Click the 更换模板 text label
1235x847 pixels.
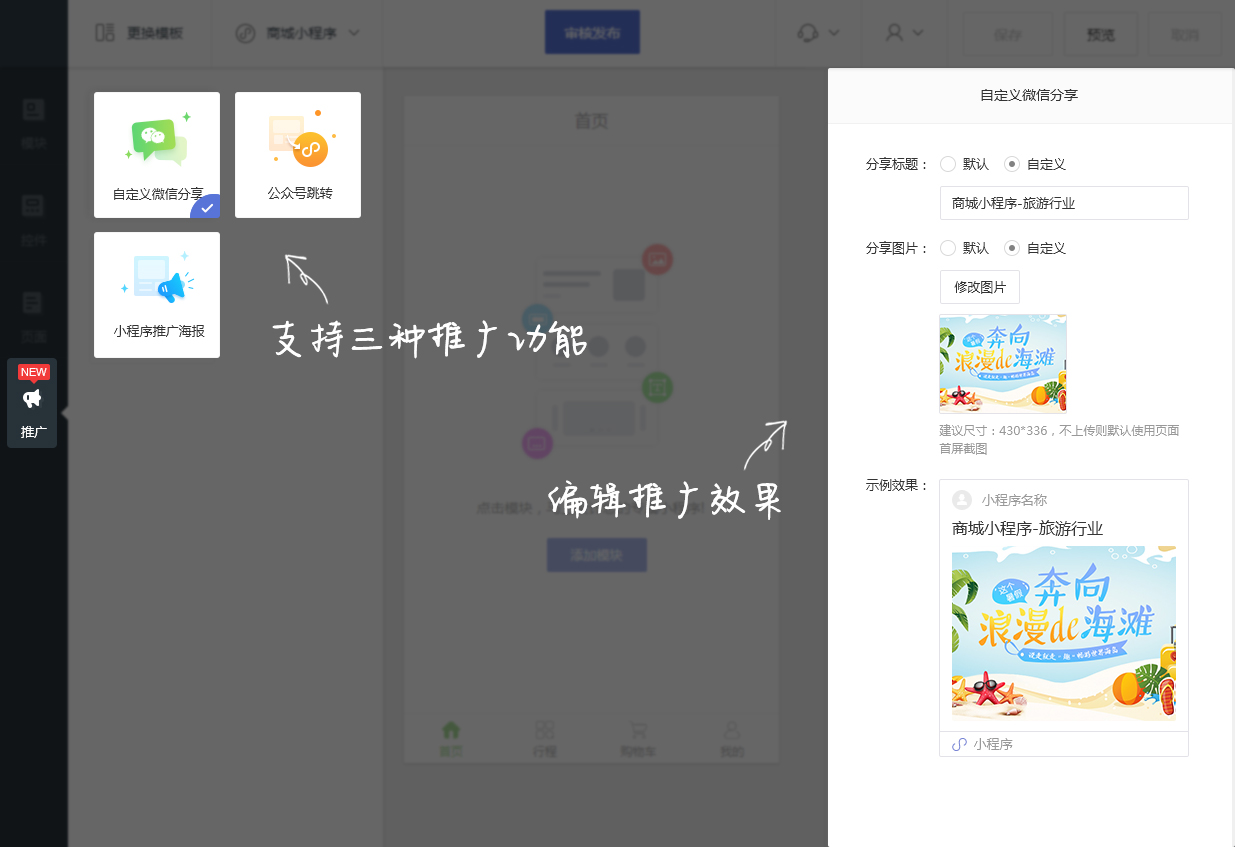pyautogui.click(x=155, y=33)
